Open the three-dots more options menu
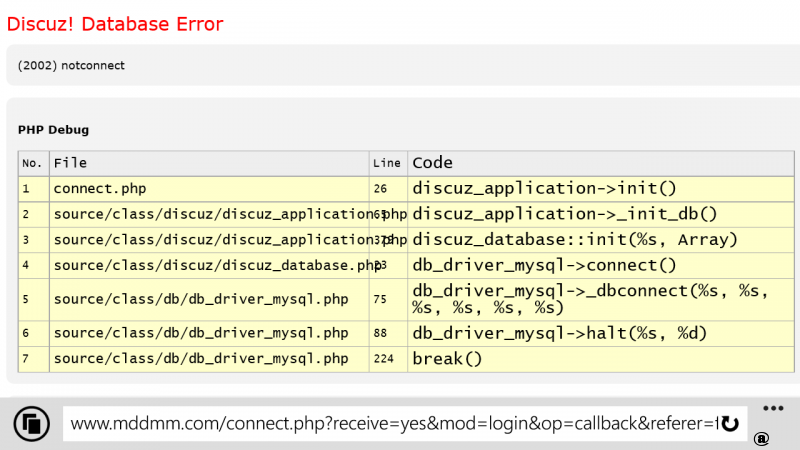This screenshot has width=800, height=450. click(772, 408)
